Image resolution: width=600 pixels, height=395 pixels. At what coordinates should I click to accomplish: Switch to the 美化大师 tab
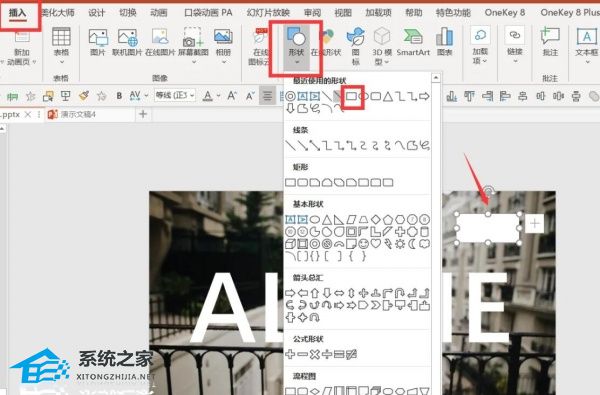point(58,13)
